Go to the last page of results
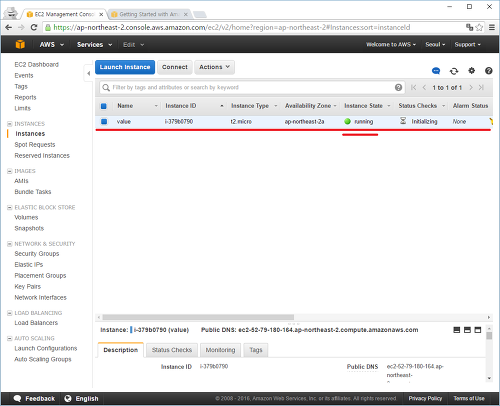The width and height of the screenshot is (500, 406). (x=481, y=87)
